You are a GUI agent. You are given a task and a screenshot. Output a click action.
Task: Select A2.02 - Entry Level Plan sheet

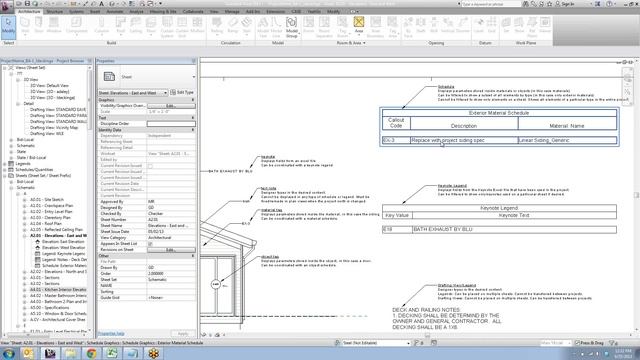click(x=51, y=212)
